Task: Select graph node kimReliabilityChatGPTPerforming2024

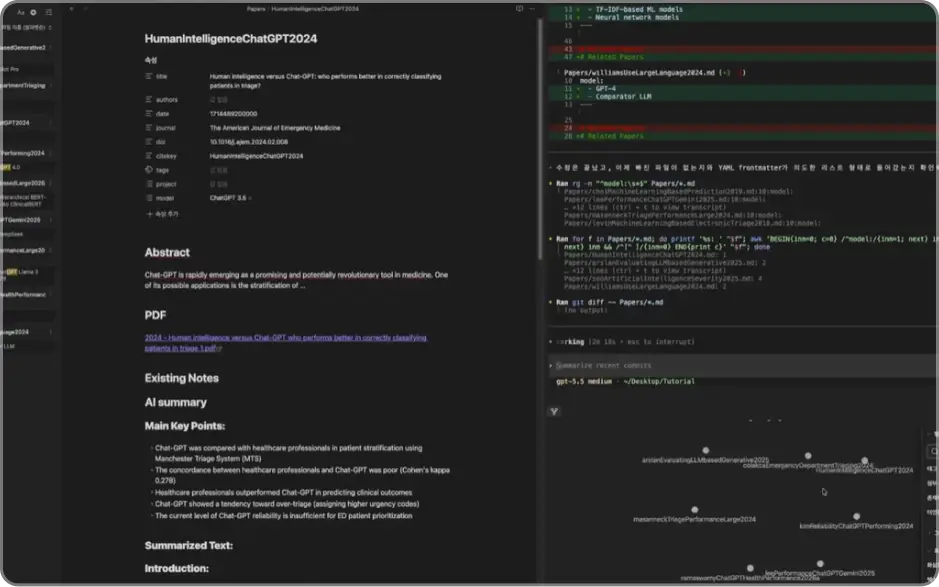Action: 856,516
